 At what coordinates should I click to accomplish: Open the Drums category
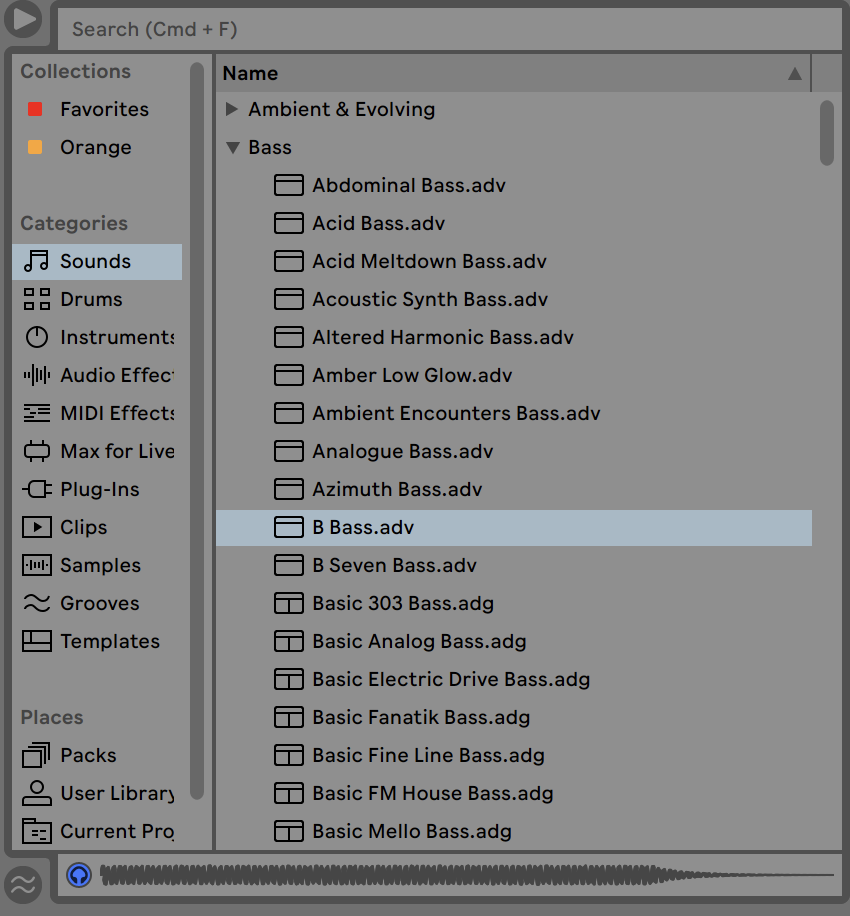click(x=97, y=299)
